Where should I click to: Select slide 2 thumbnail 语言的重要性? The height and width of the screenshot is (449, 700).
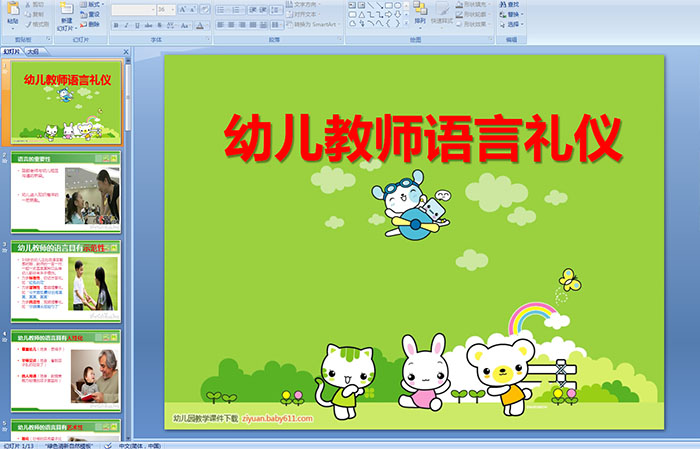point(66,192)
